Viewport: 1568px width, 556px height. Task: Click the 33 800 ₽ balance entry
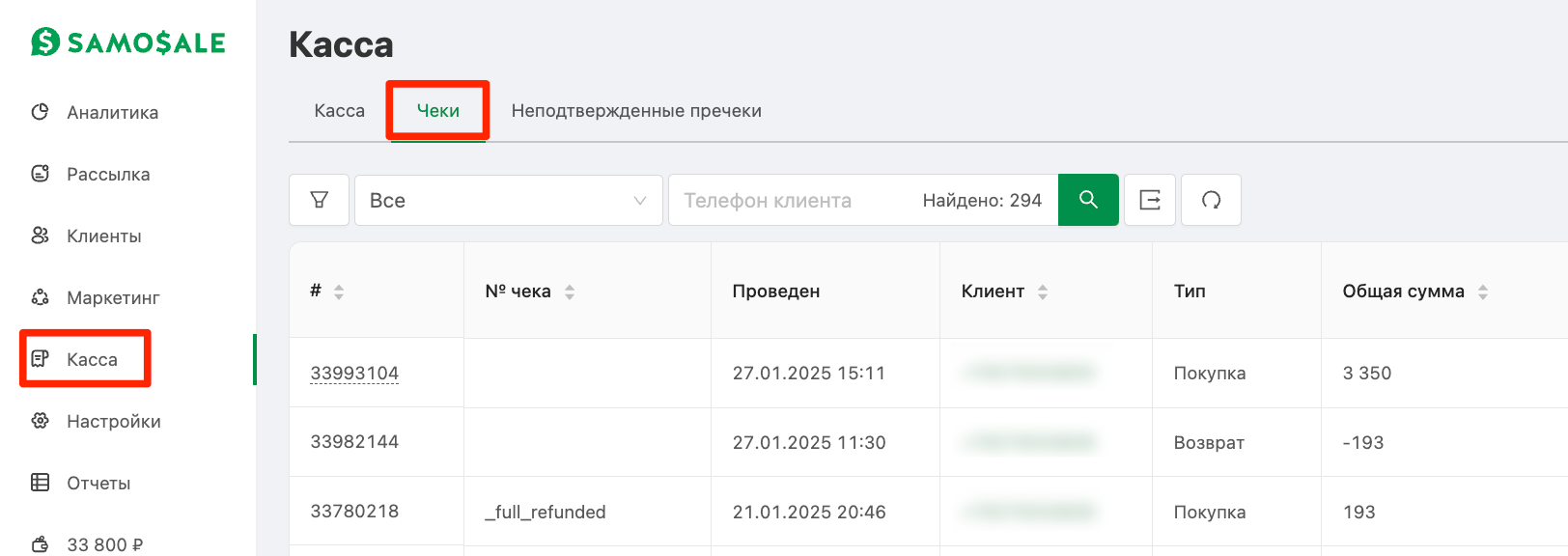[x=104, y=544]
